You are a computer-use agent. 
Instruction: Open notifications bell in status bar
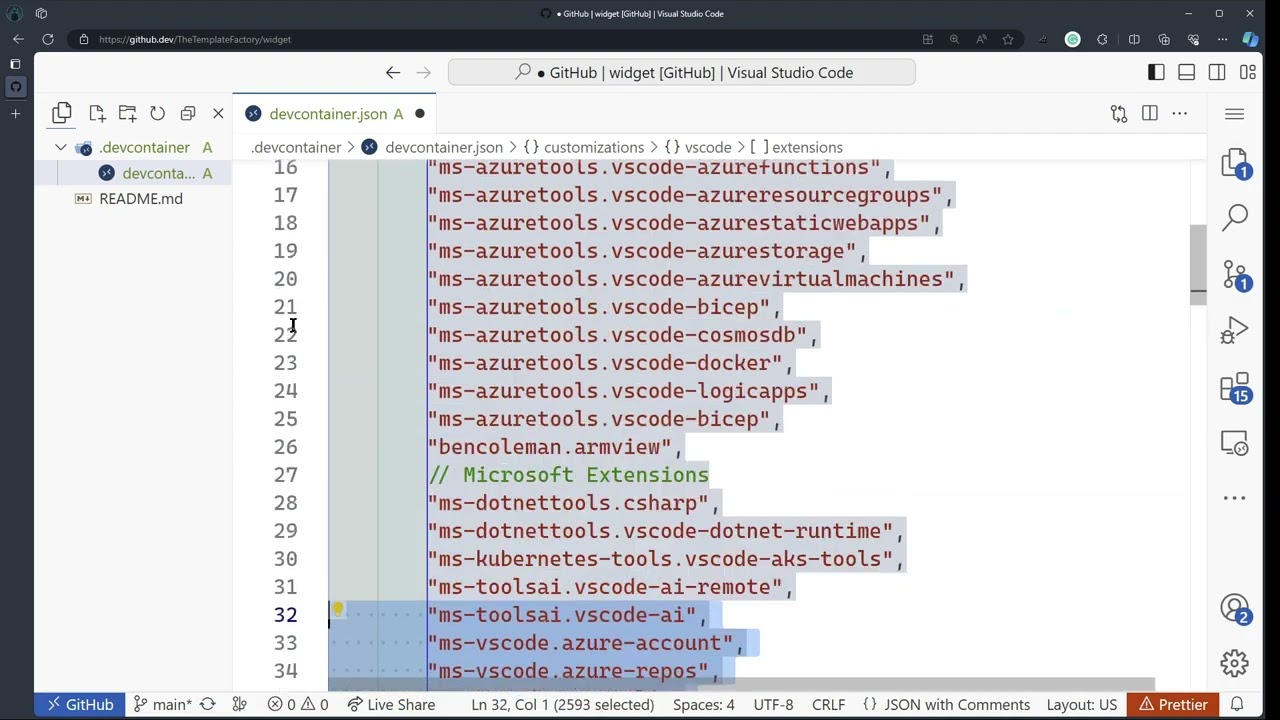[x=1237, y=704]
